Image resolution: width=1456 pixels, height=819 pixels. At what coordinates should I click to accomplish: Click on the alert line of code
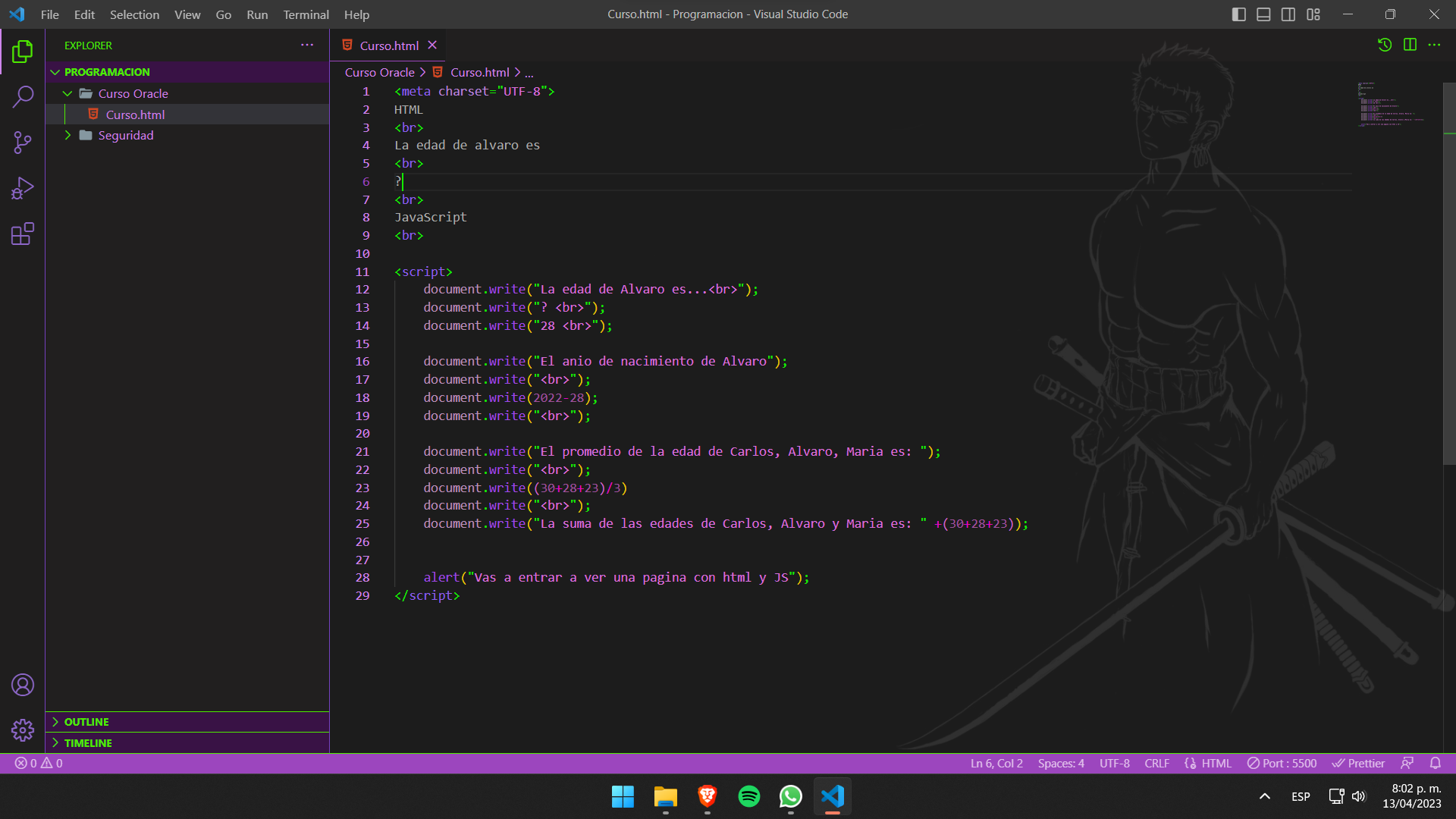coord(616,578)
